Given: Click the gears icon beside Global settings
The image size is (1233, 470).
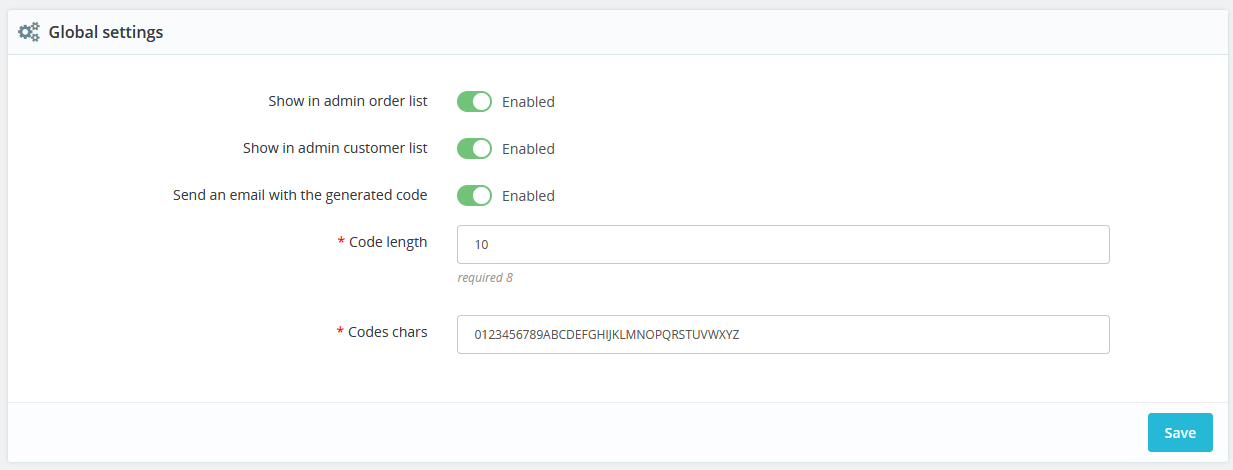Looking at the screenshot, I should (x=30, y=33).
